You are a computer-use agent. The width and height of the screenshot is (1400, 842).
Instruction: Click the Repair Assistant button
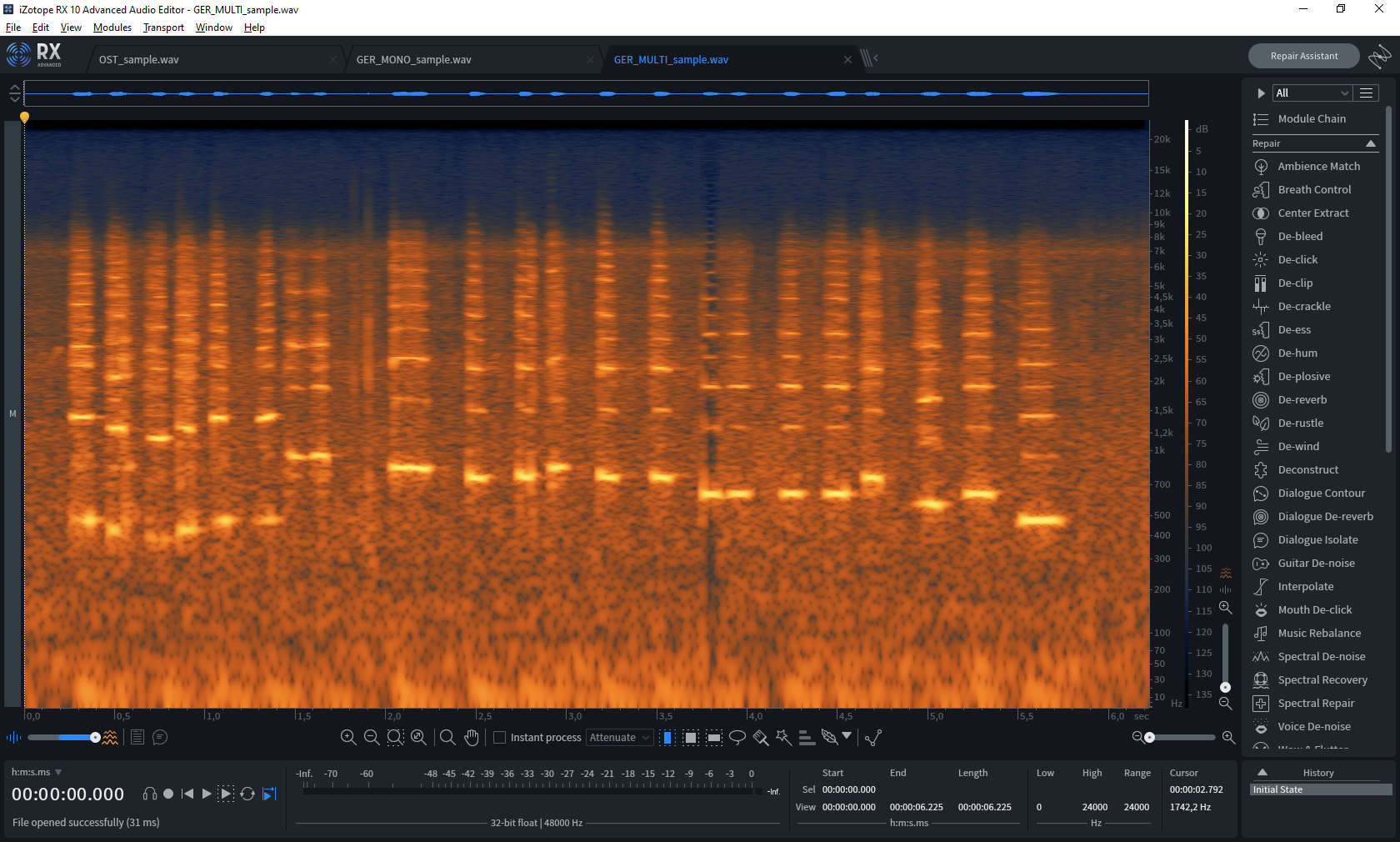tap(1304, 56)
